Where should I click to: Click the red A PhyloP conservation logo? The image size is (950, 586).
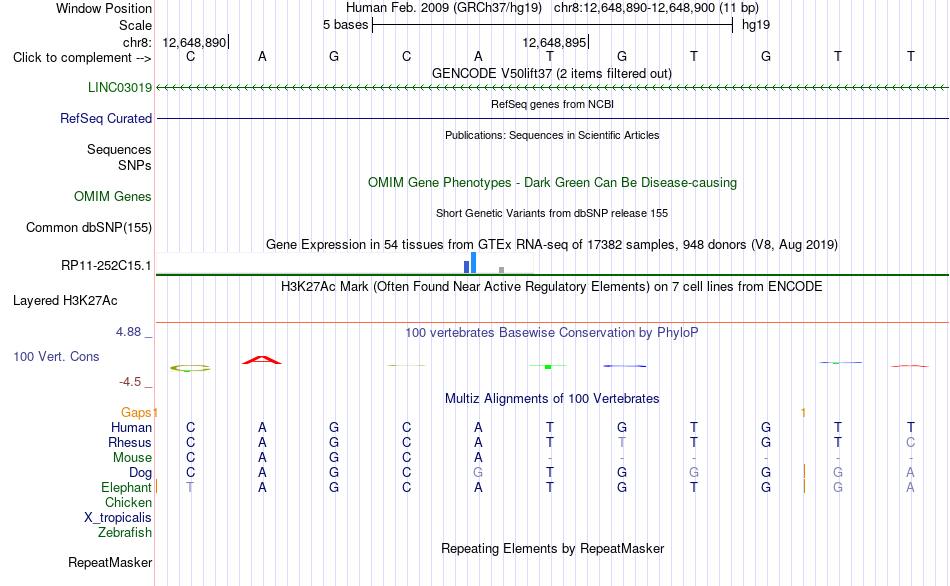(x=262, y=360)
